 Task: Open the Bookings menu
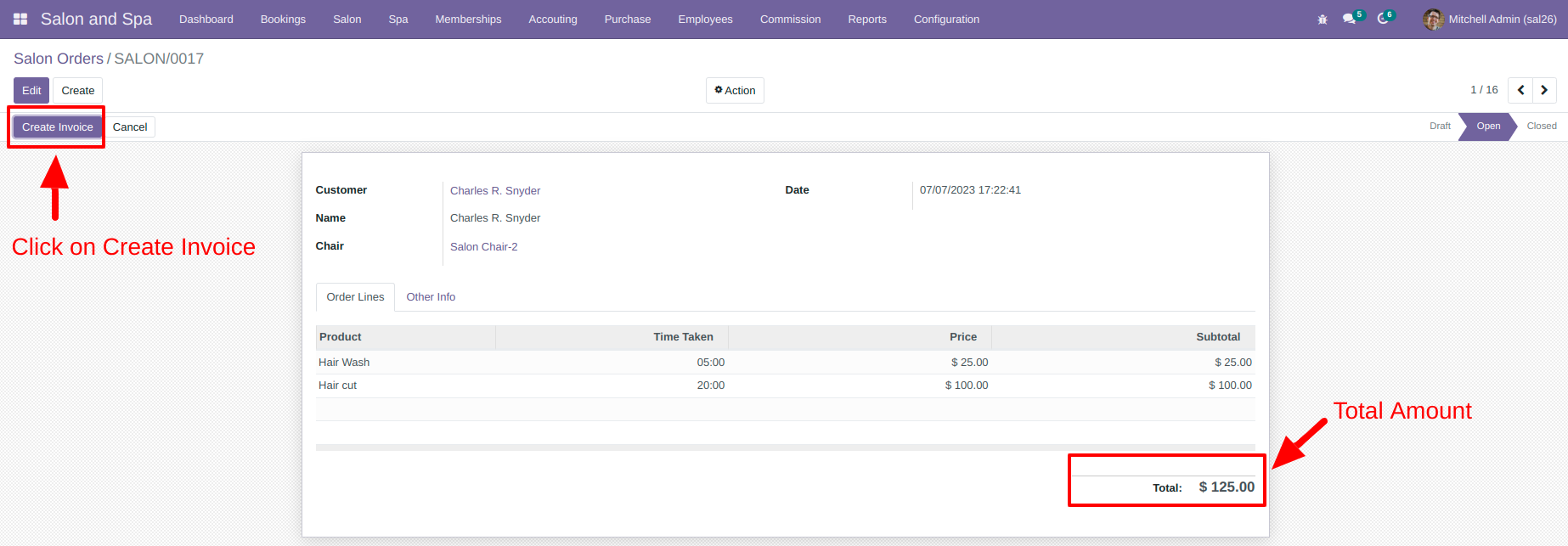(283, 19)
